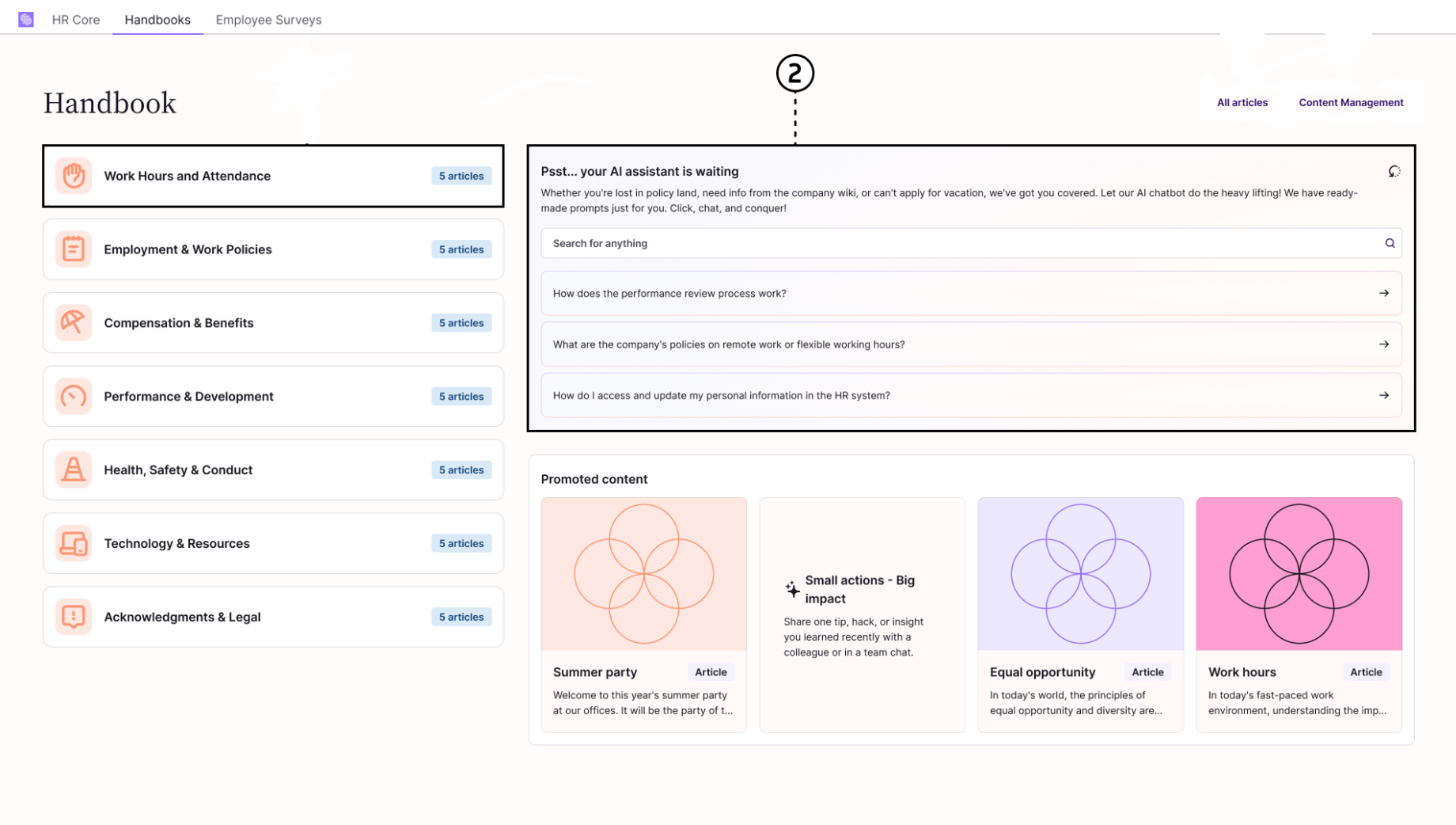Open the All articles link
Image resolution: width=1456 pixels, height=825 pixels.
click(1242, 103)
